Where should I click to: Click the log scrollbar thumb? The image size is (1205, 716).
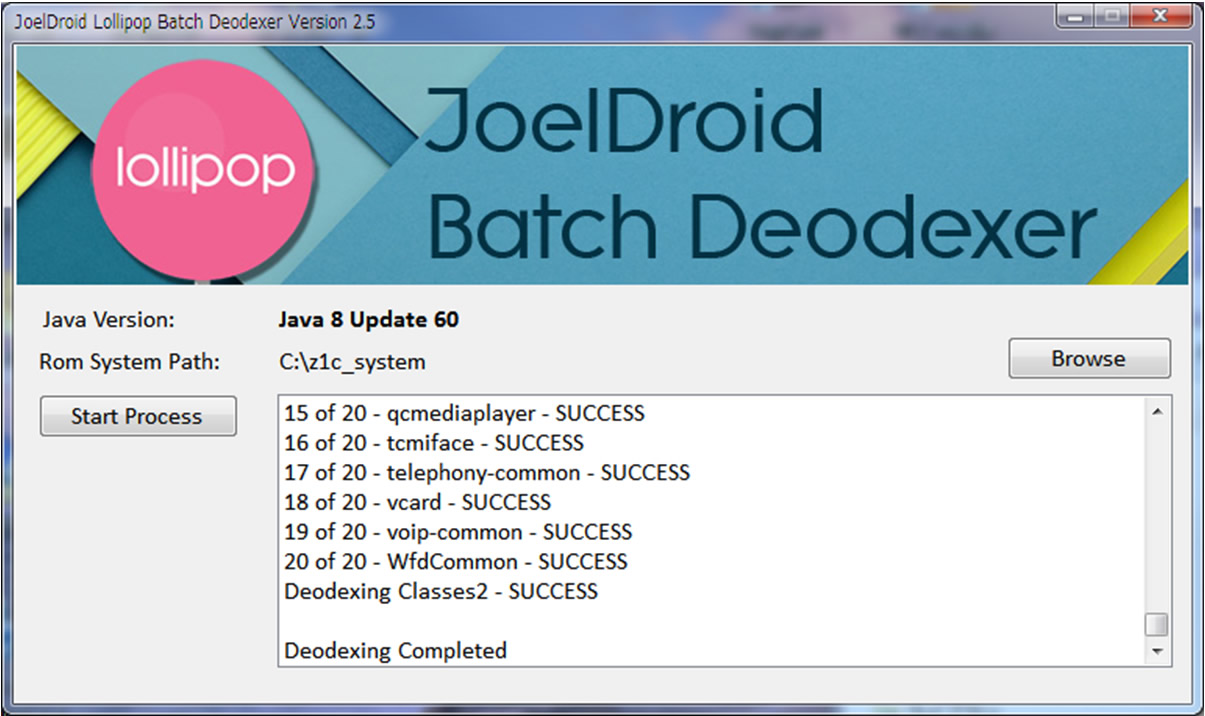click(x=1157, y=624)
